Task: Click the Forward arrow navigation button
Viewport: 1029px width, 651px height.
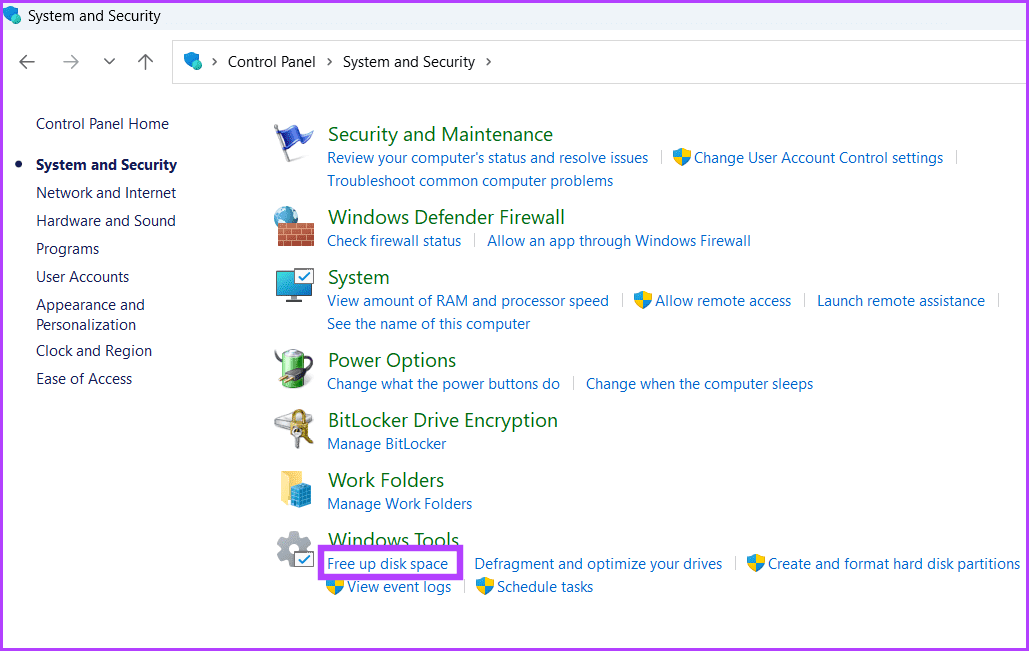Action: [x=71, y=62]
